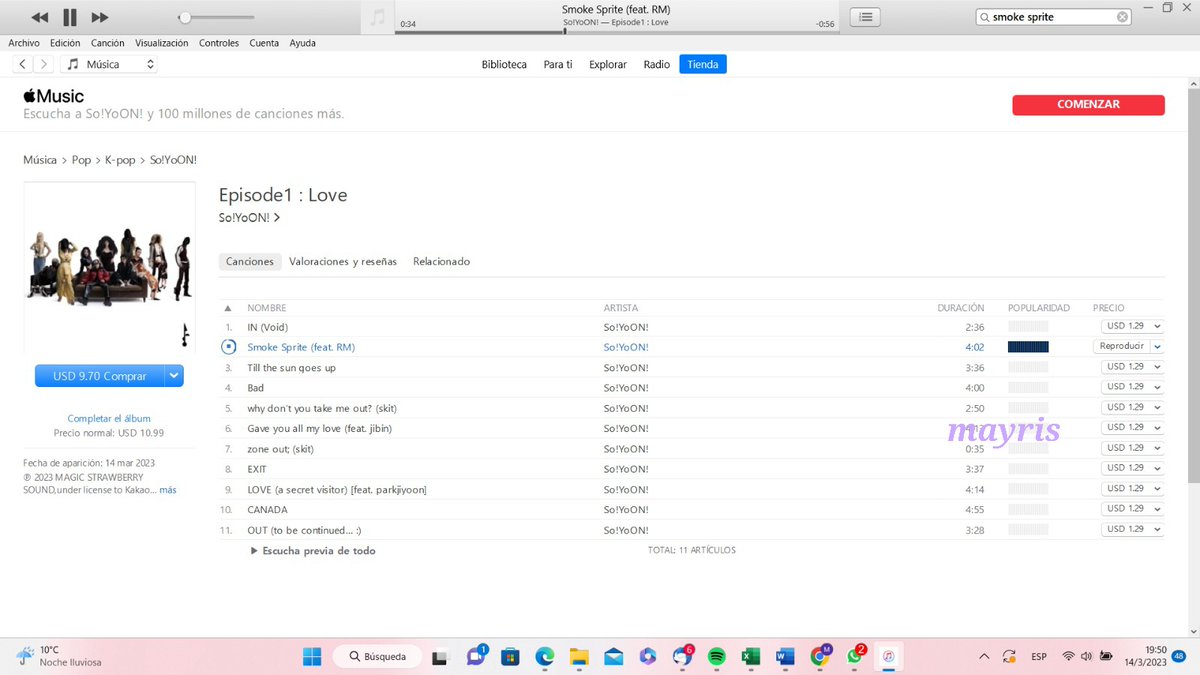Click the Completar el álbum link
Image resolution: width=1200 pixels, height=675 pixels.
coord(109,418)
